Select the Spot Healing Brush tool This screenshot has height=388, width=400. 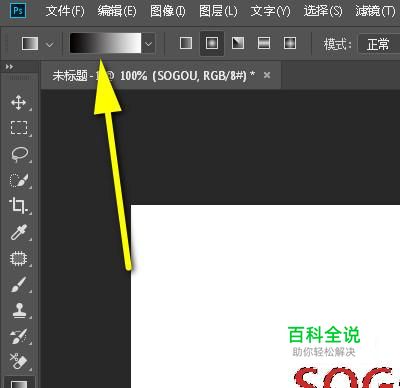click(19, 258)
